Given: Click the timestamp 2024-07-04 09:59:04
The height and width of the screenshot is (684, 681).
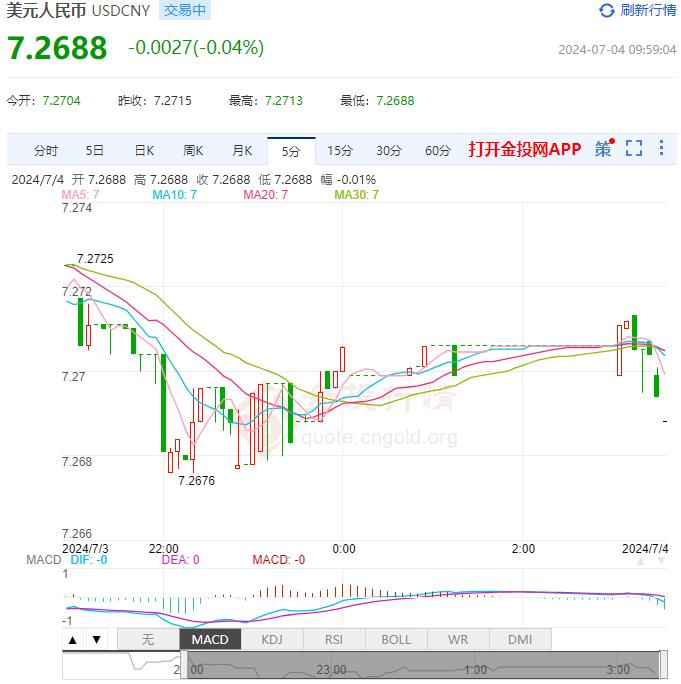Looking at the screenshot, I should pyautogui.click(x=617, y=50).
